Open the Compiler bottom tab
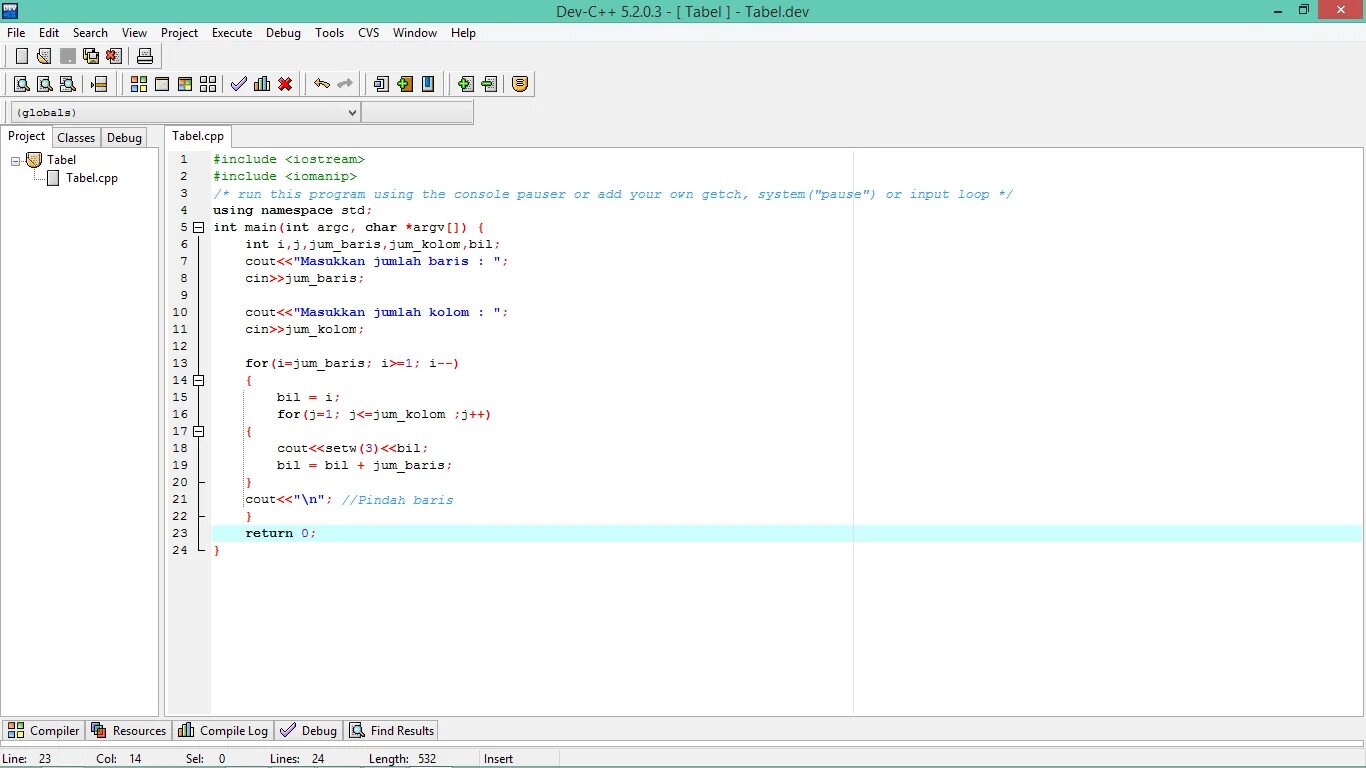 point(43,731)
